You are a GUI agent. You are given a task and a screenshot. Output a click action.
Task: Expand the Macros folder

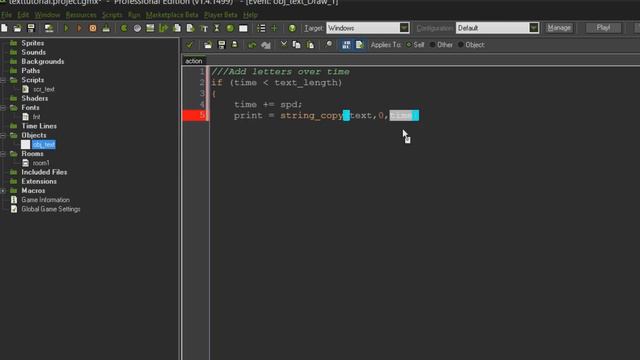[3, 191]
